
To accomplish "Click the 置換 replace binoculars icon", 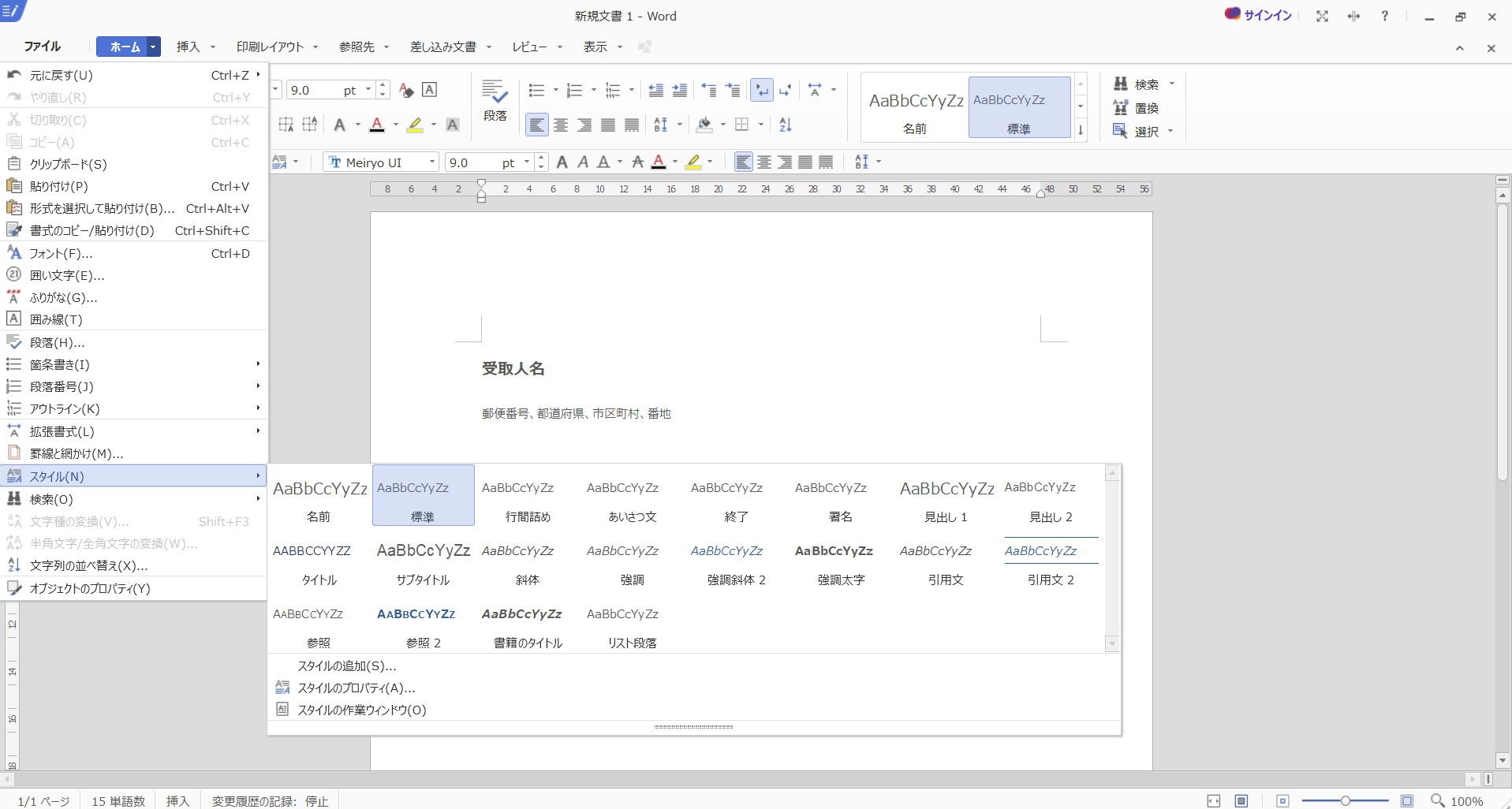I will [x=1121, y=108].
